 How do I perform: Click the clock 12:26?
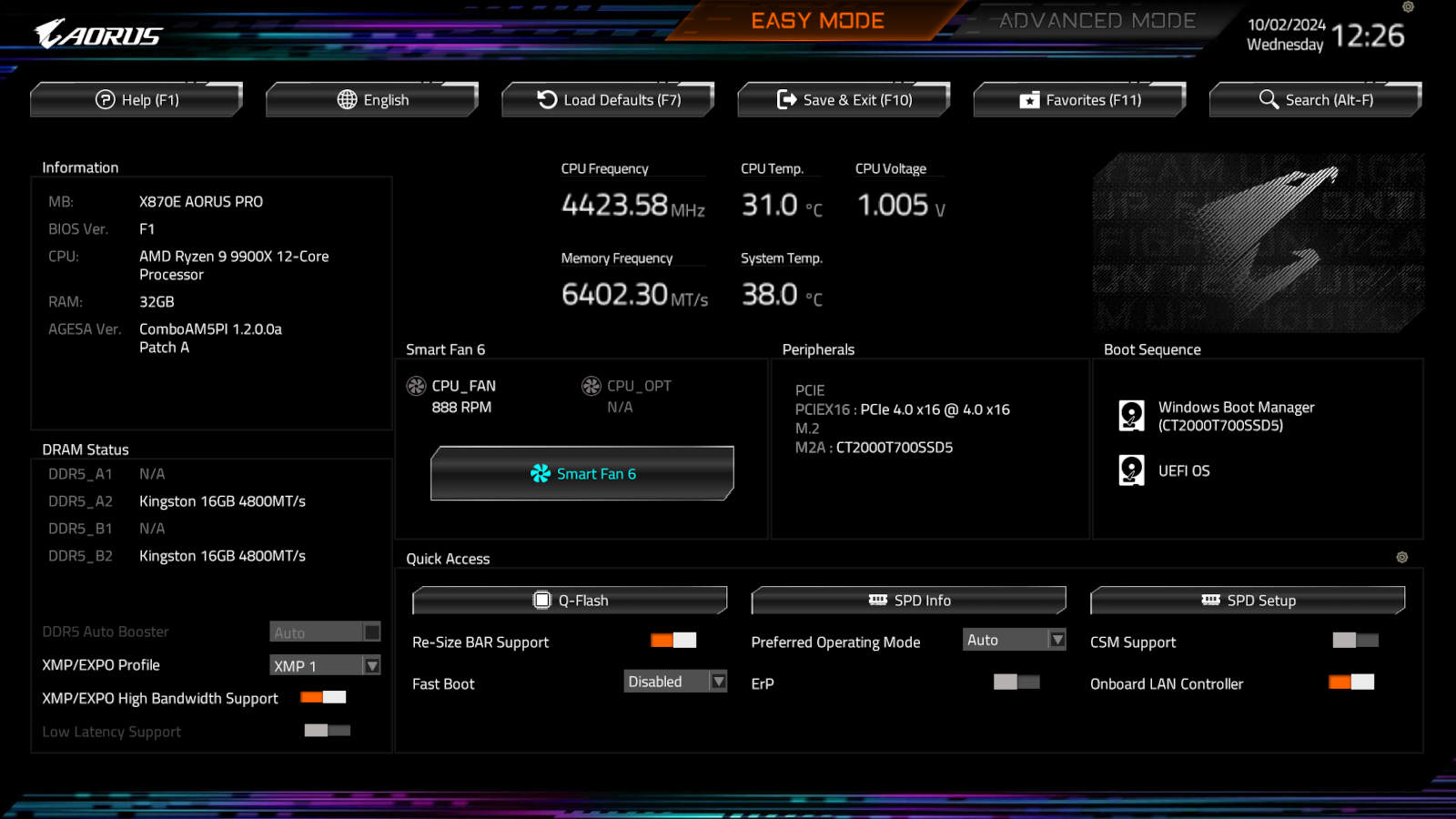tap(1368, 35)
